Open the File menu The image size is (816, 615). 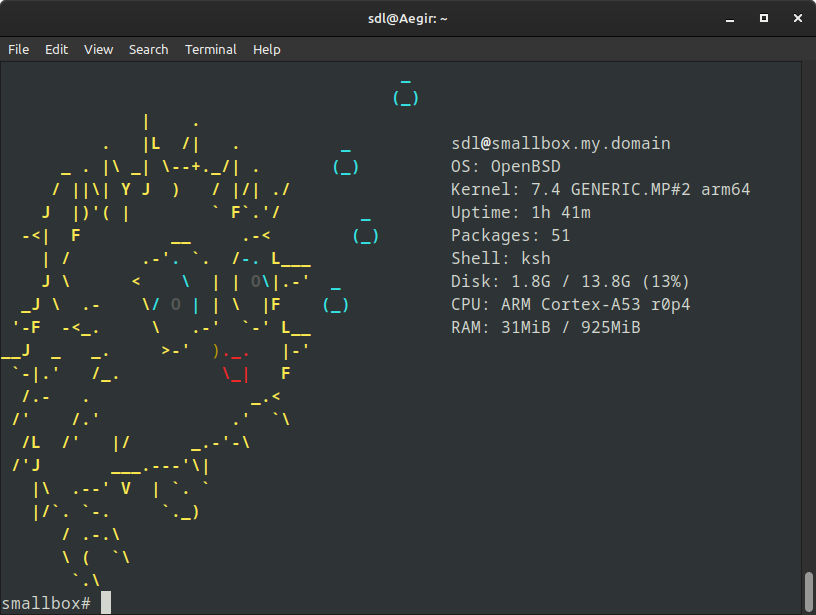[18, 49]
